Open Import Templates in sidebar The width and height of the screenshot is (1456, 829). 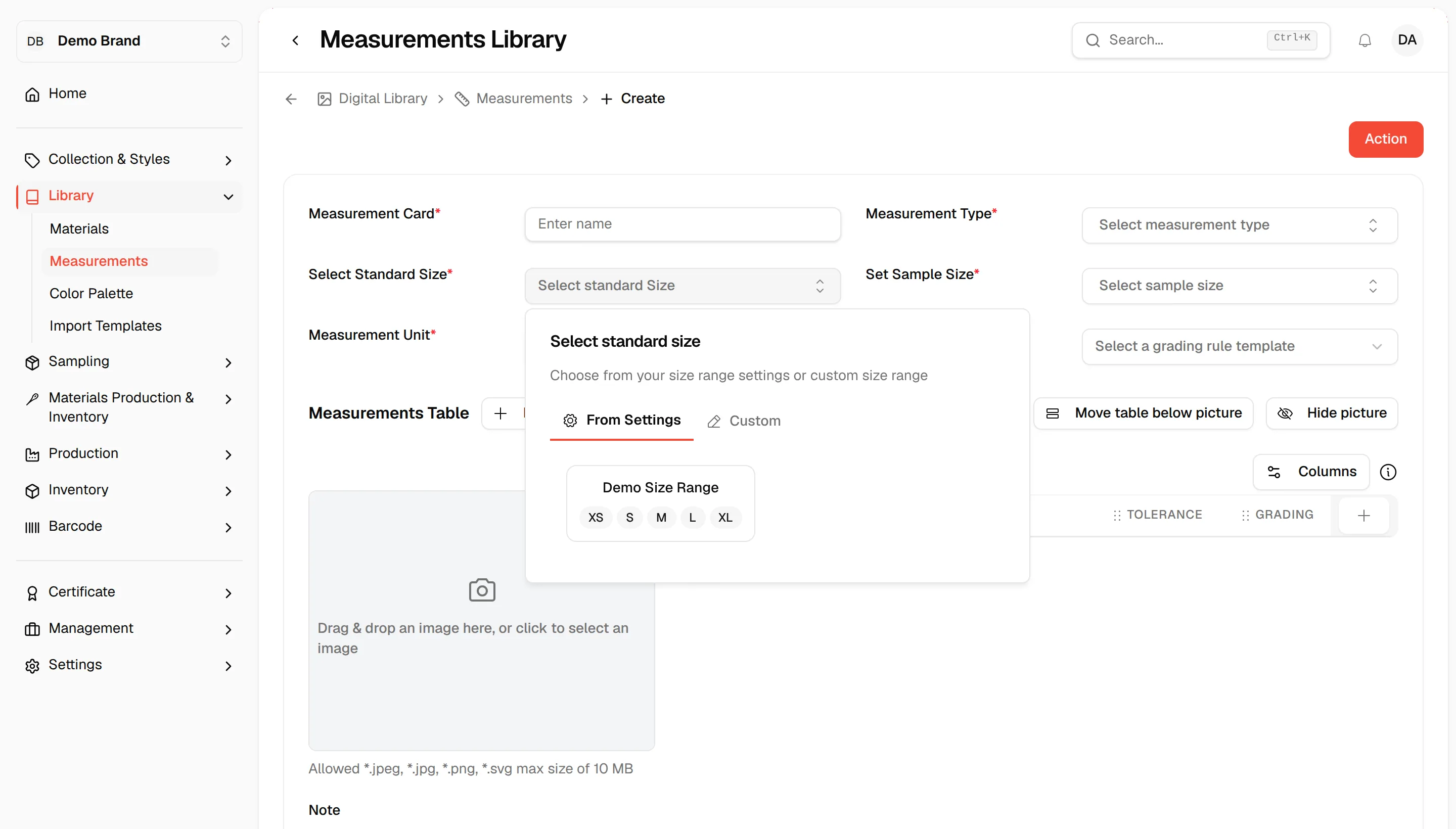coord(105,326)
